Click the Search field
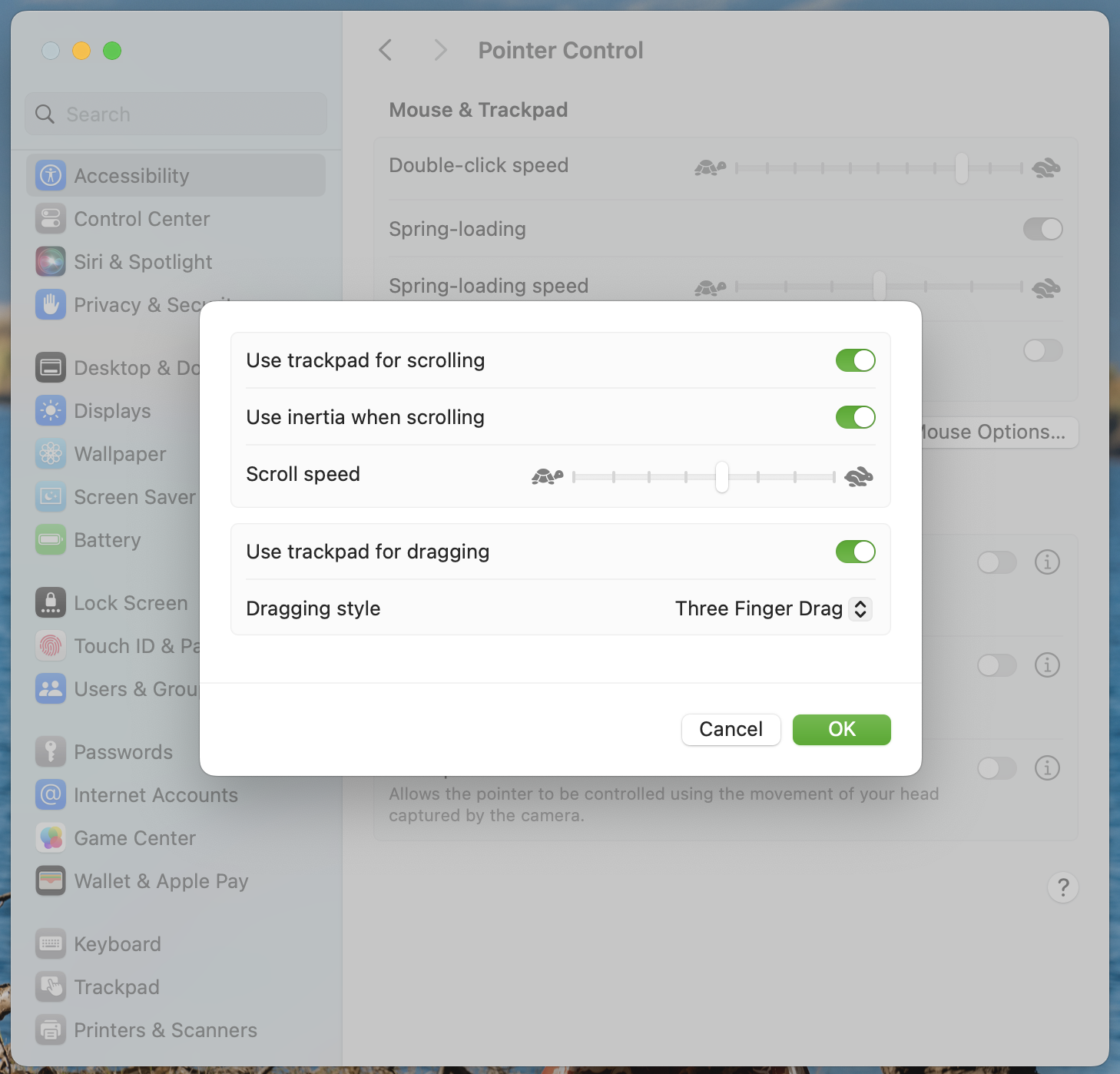The image size is (1120, 1074). coord(177,114)
